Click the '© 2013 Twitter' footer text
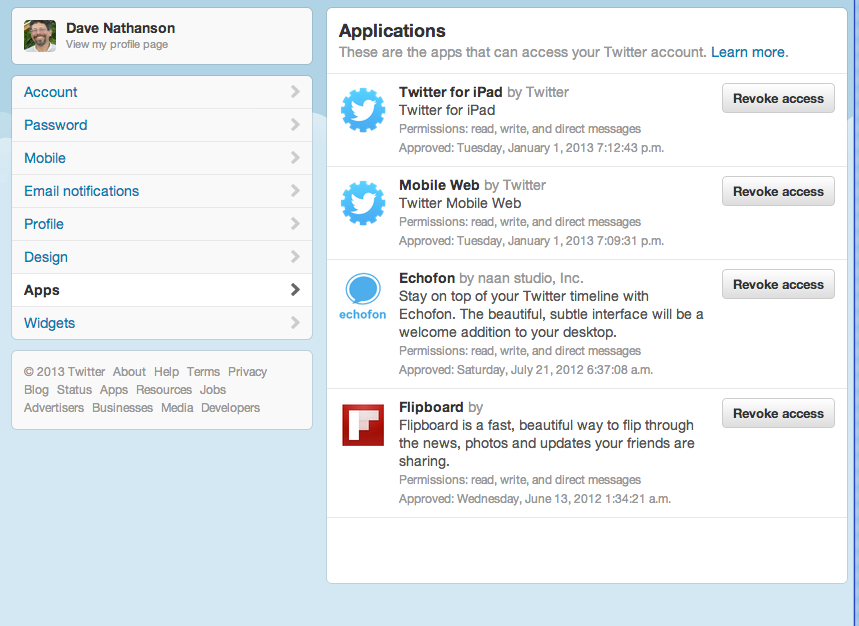Viewport: 859px width, 626px height. pyautogui.click(x=65, y=371)
